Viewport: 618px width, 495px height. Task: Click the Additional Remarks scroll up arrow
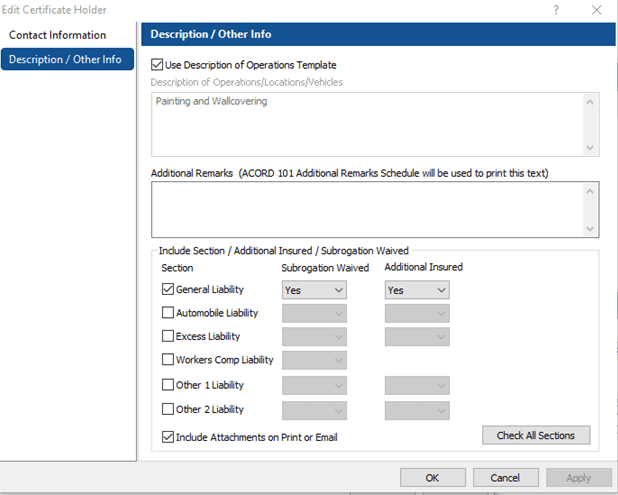tap(590, 192)
